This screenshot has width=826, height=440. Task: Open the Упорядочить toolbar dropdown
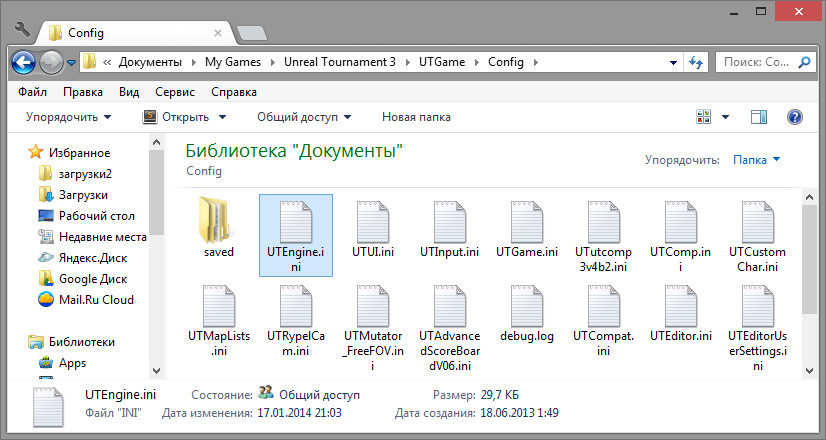click(x=68, y=117)
